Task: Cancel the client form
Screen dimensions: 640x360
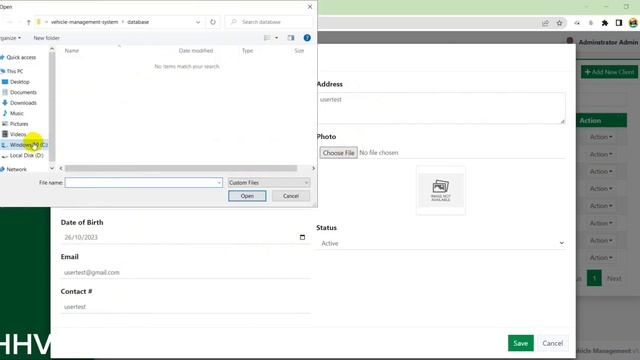Action: click(x=552, y=343)
